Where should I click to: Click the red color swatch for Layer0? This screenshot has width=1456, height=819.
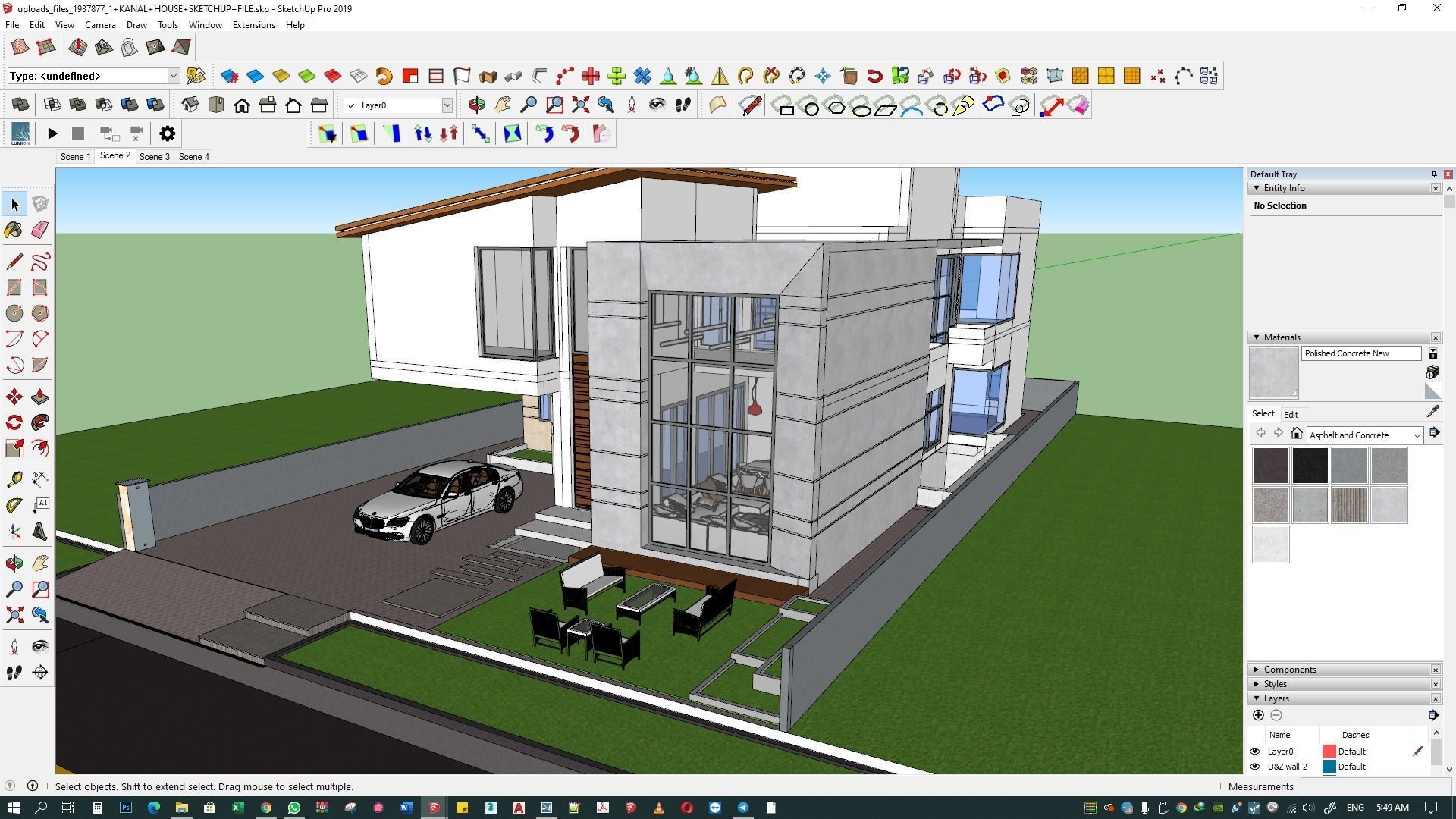coord(1329,752)
